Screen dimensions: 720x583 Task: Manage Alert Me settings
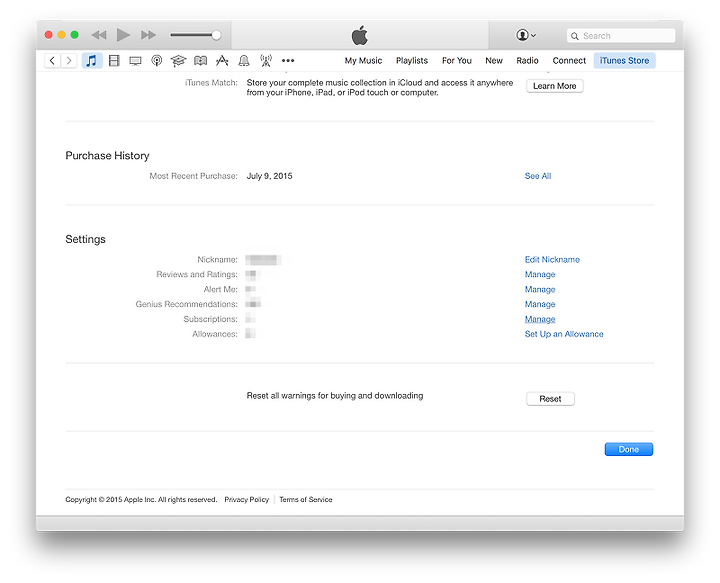[x=540, y=290]
